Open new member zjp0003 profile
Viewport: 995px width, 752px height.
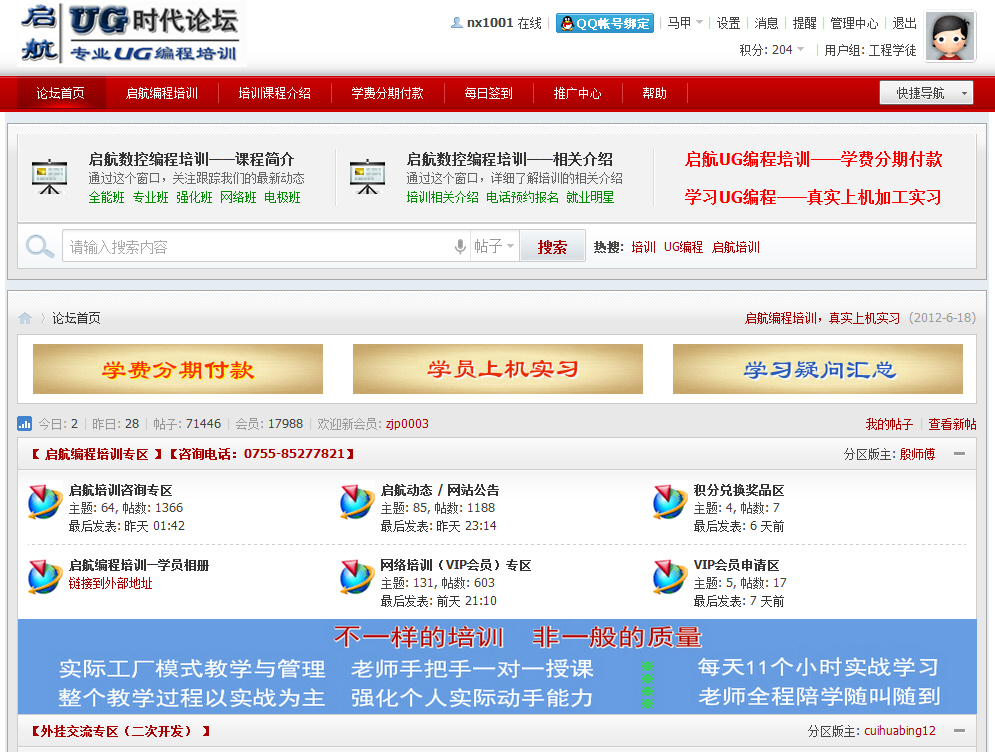(x=407, y=424)
